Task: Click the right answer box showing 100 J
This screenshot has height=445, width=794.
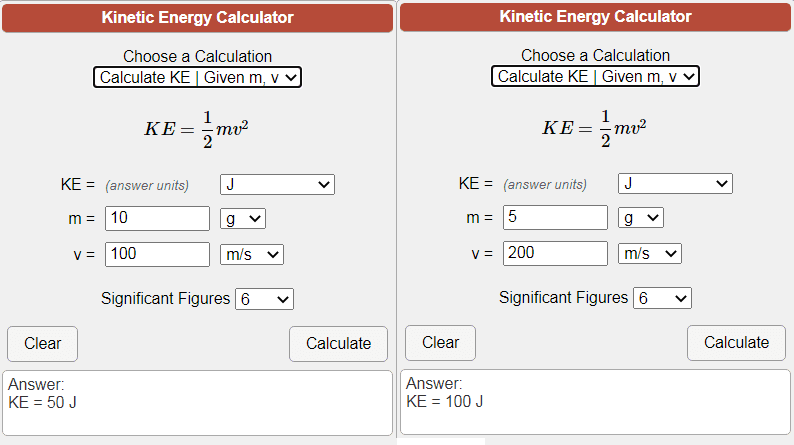Action: click(x=595, y=403)
